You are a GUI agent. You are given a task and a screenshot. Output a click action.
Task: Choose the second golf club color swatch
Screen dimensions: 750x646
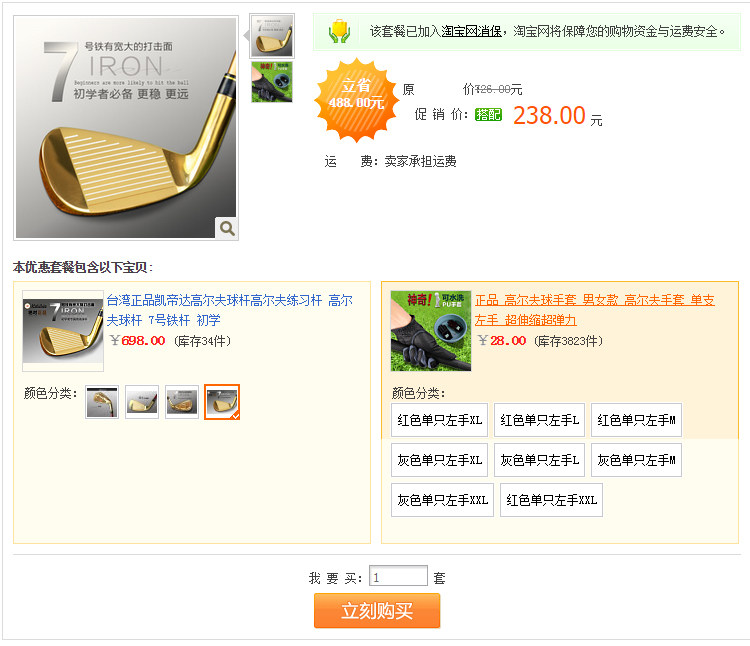click(142, 402)
